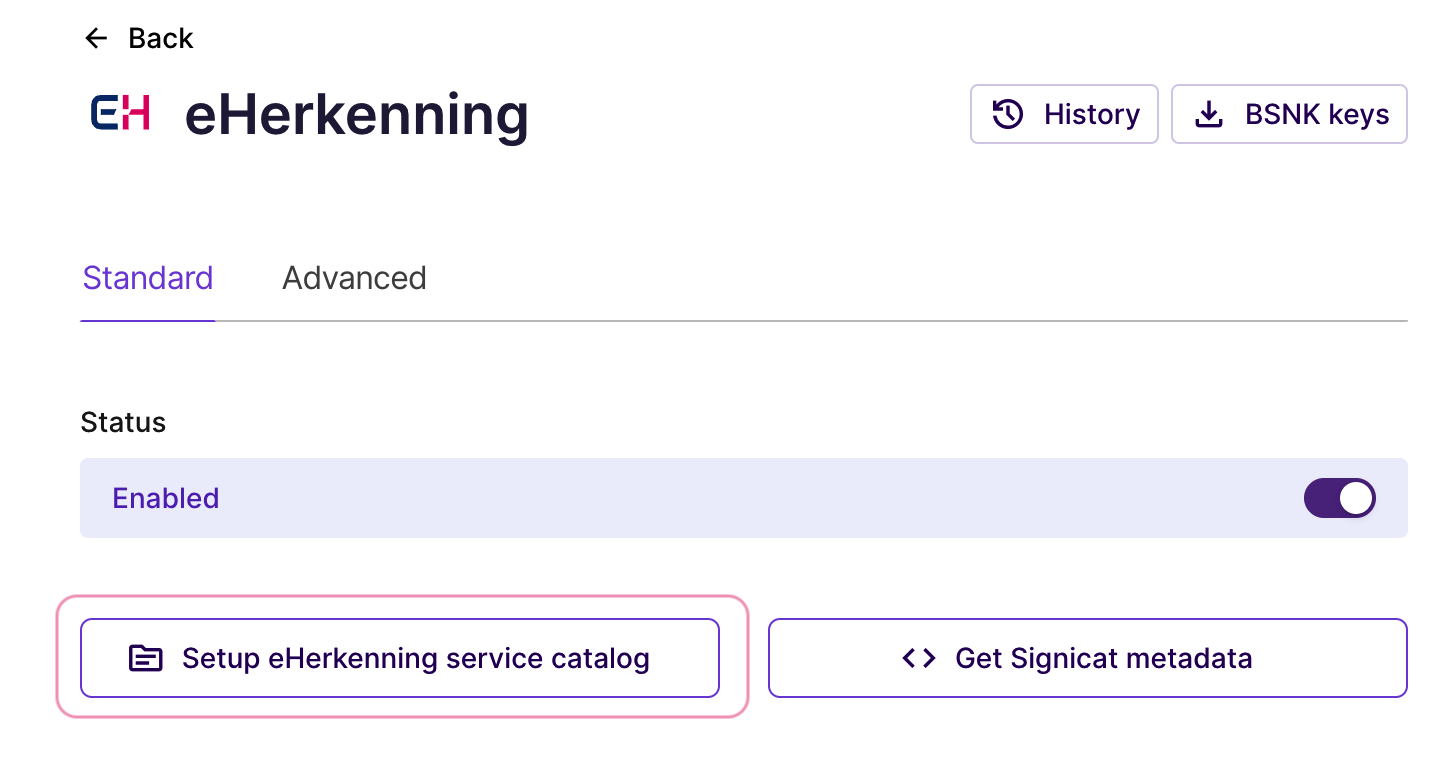1438x776 pixels.
Task: Open History using its text label
Action: coord(1091,115)
